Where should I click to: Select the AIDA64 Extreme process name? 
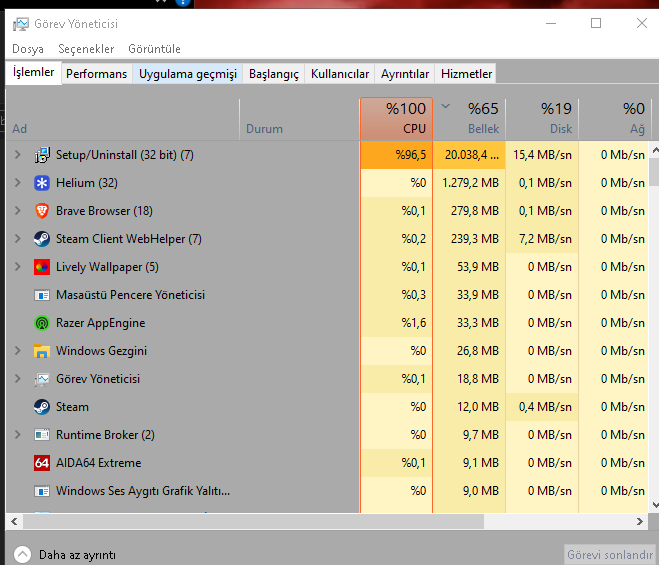(98, 463)
